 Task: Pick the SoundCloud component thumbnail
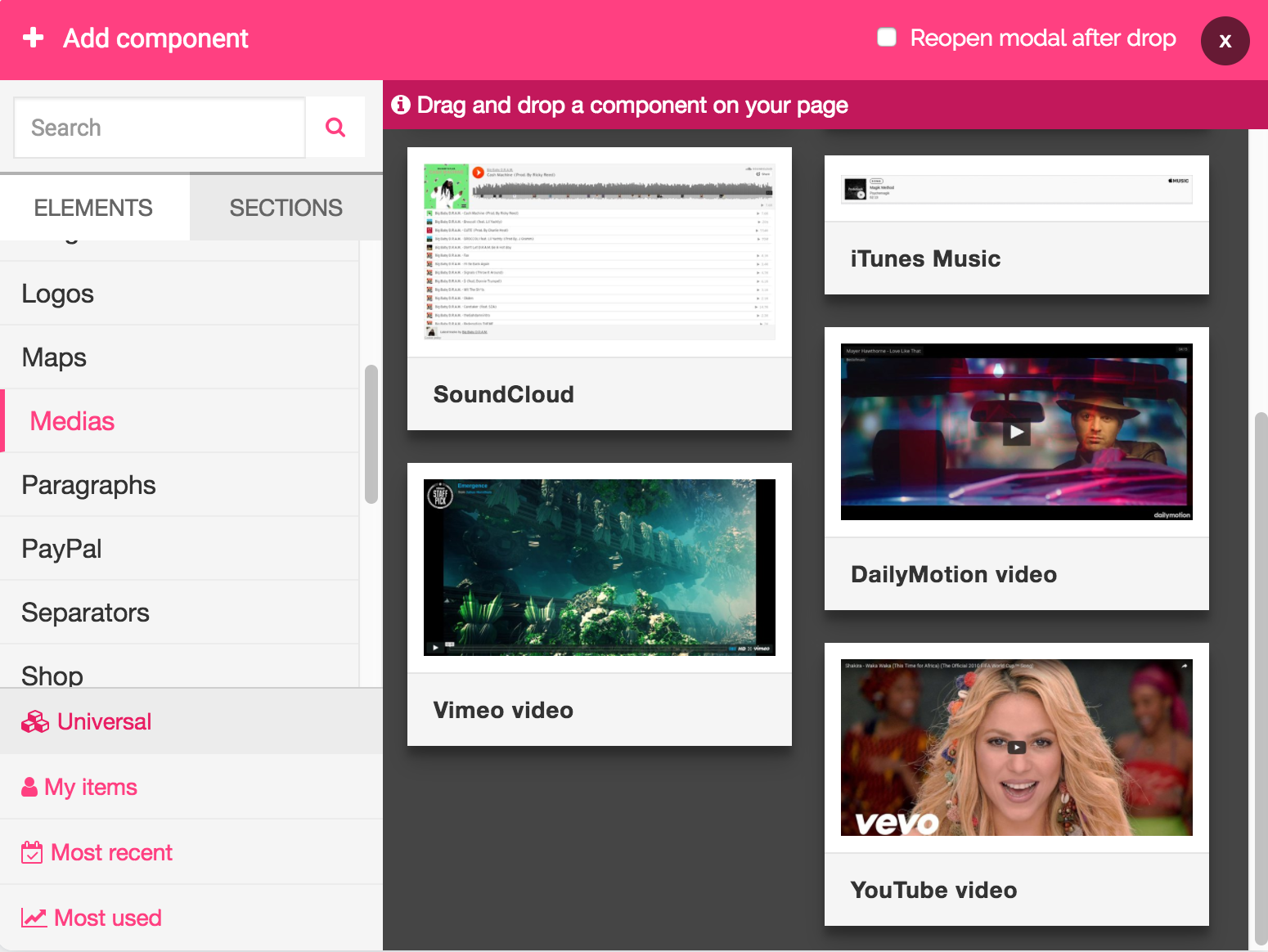(x=599, y=252)
